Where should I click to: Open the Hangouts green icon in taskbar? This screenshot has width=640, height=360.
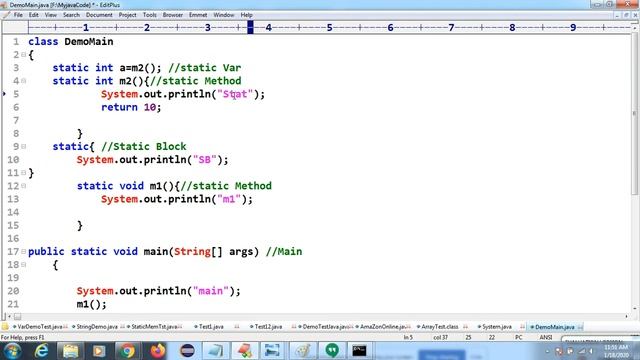click(332, 351)
